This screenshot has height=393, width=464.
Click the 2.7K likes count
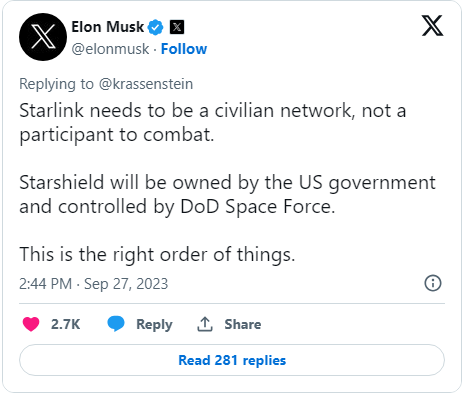pos(66,324)
